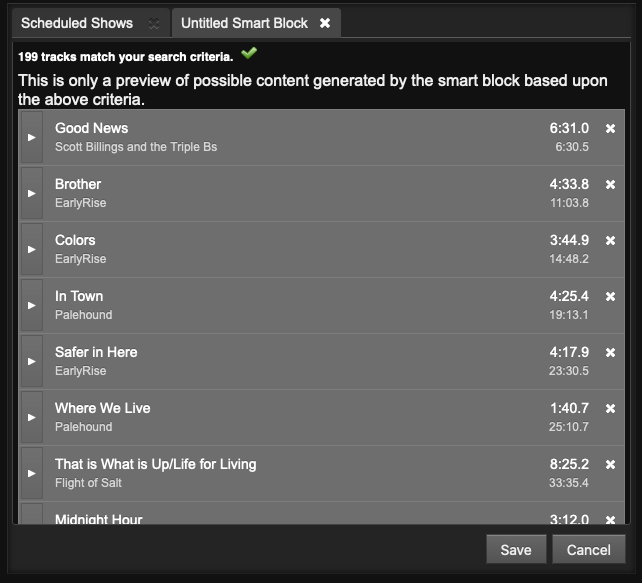642x583 pixels.
Task: Delete Where We Live from the list
Action: (x=610, y=409)
